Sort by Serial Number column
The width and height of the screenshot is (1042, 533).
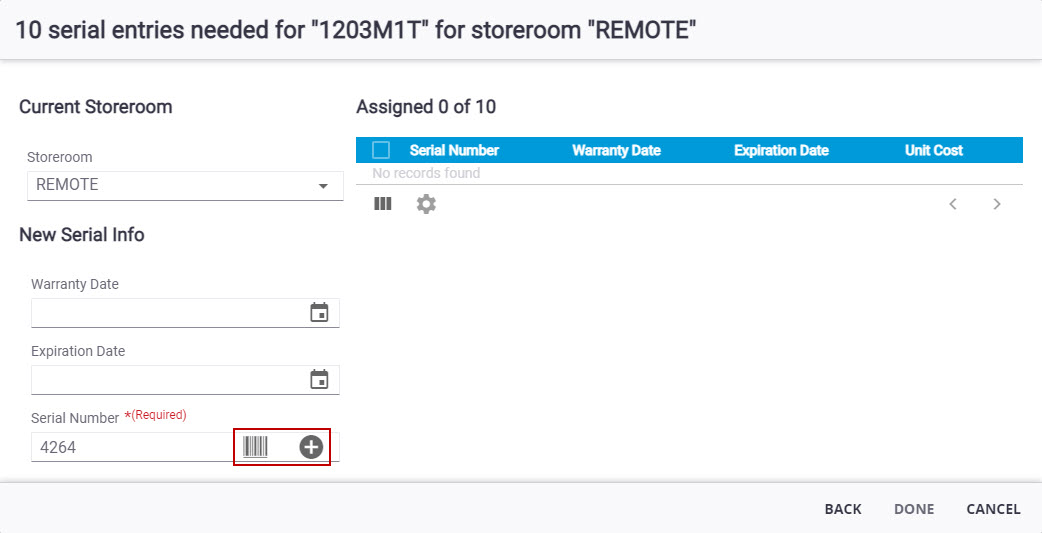(x=454, y=150)
